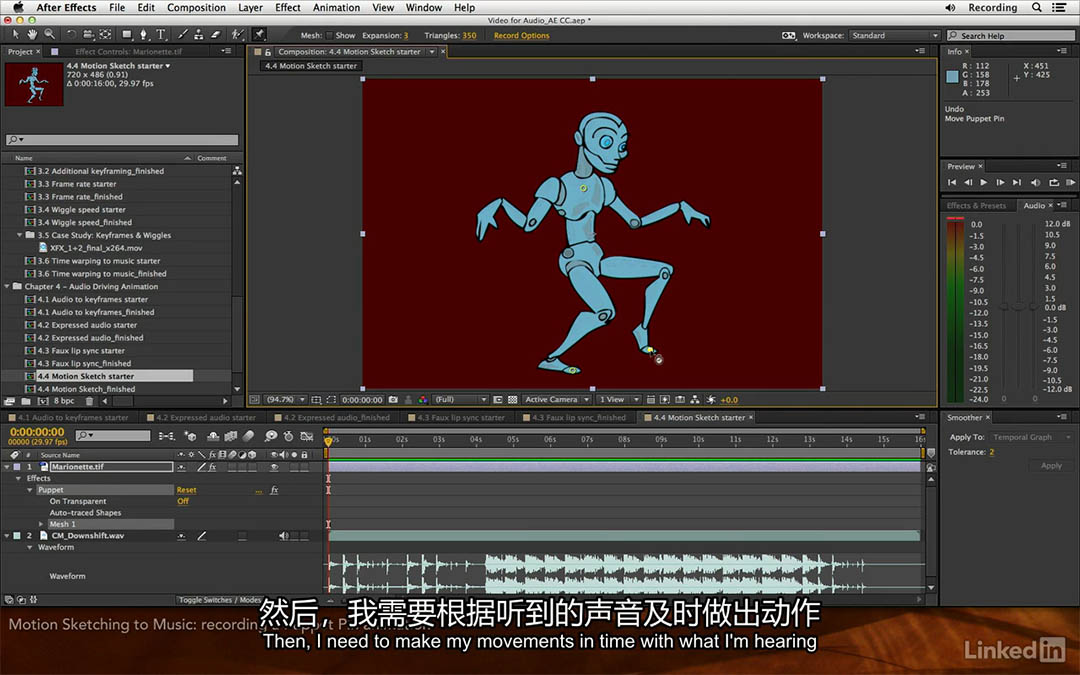This screenshot has height=675, width=1080.
Task: Toggle shy switch on Marionette.tif layer
Action: (181, 467)
